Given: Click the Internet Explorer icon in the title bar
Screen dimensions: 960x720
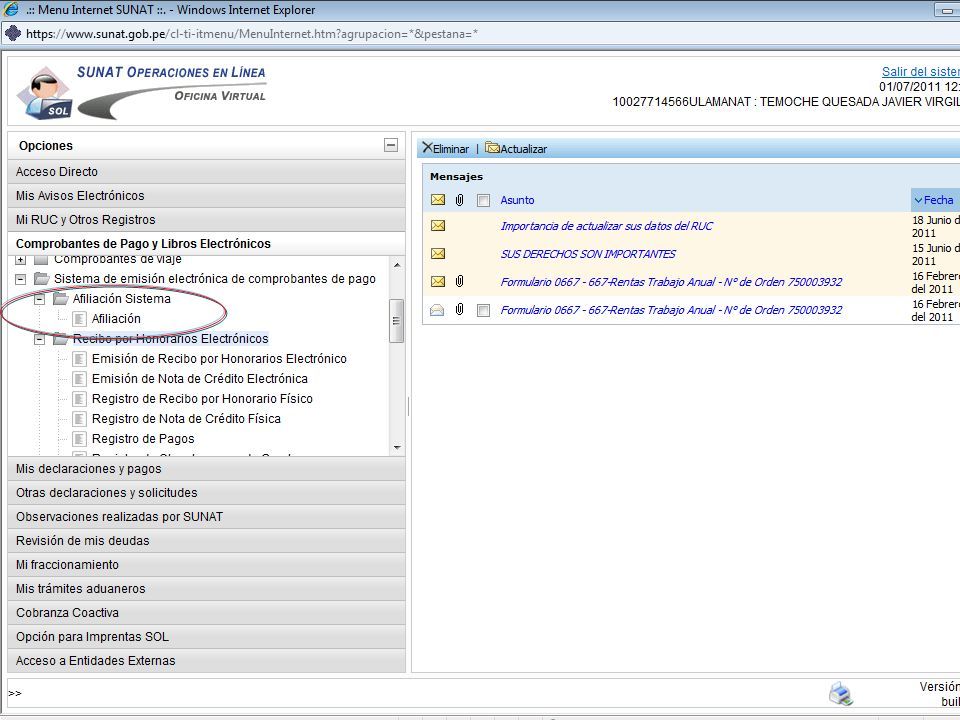Looking at the screenshot, I should pos(11,9).
